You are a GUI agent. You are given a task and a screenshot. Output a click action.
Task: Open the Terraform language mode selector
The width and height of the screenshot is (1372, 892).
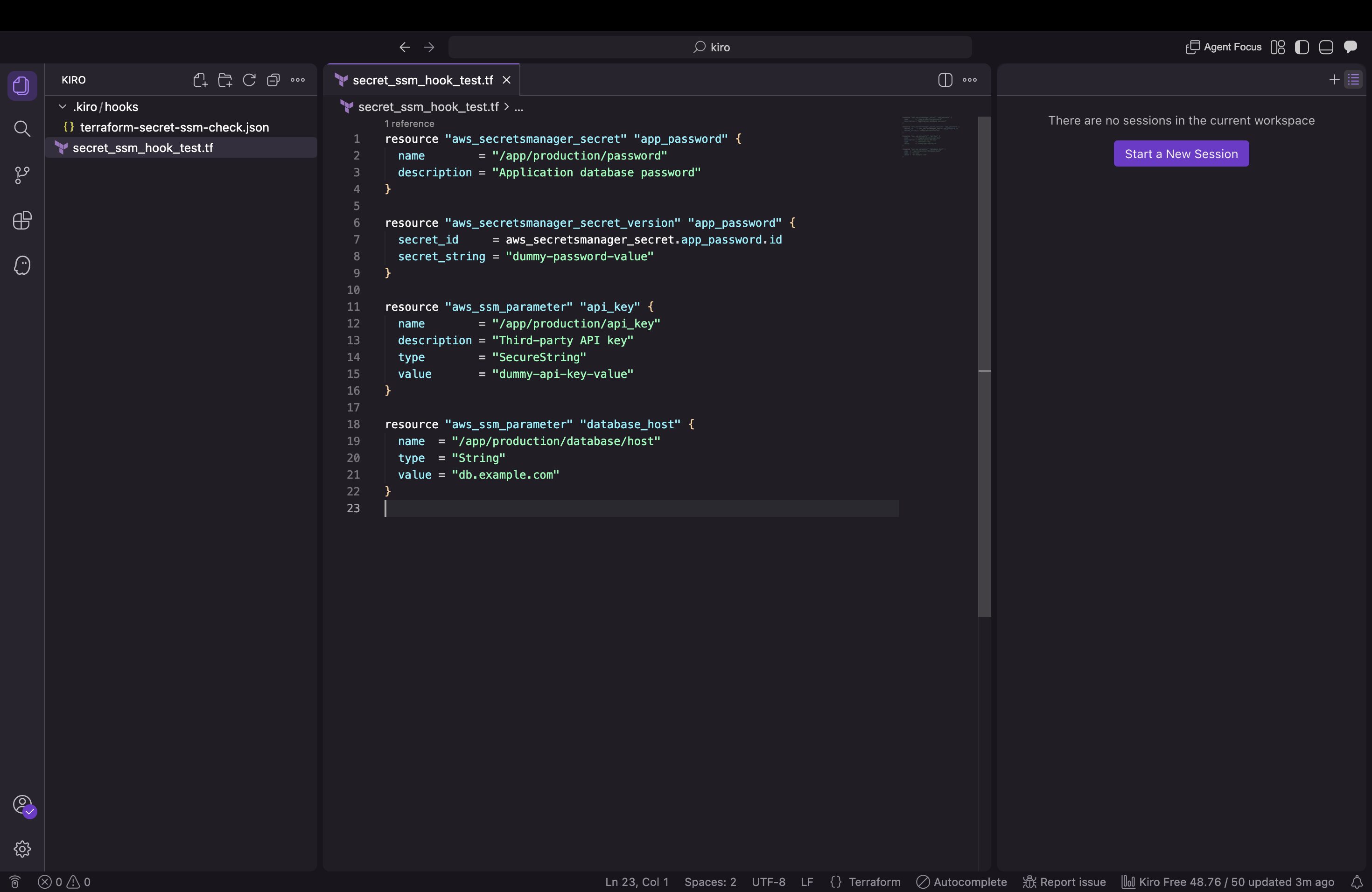coord(874,882)
